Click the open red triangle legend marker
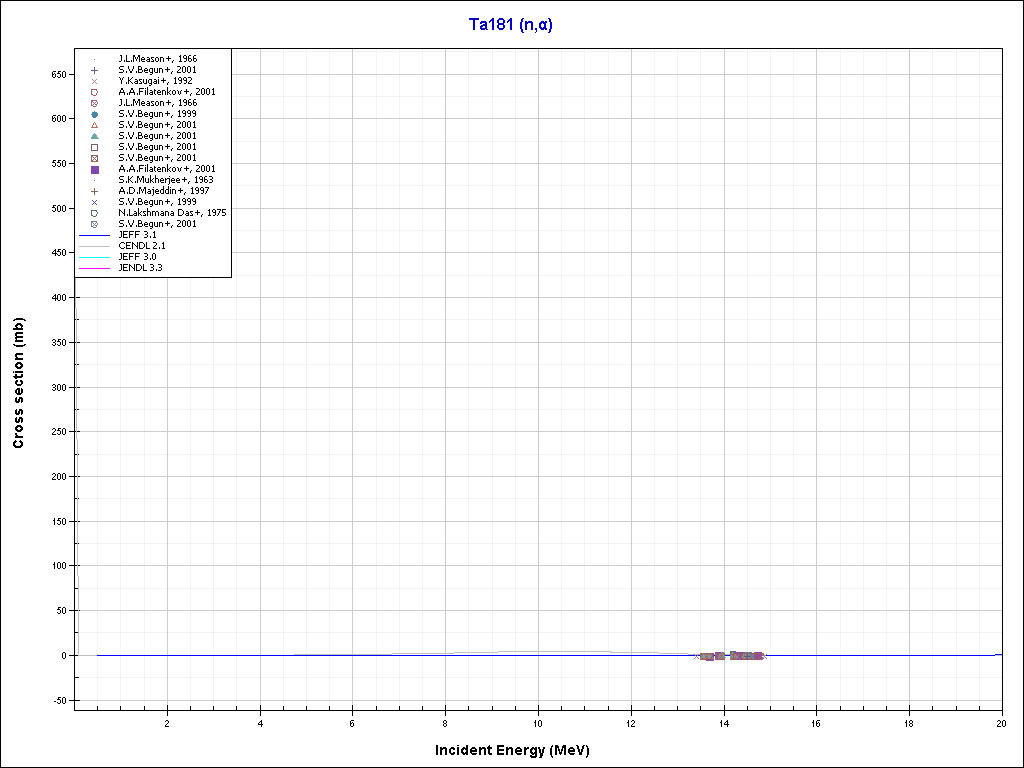1024x768 pixels. [94, 125]
